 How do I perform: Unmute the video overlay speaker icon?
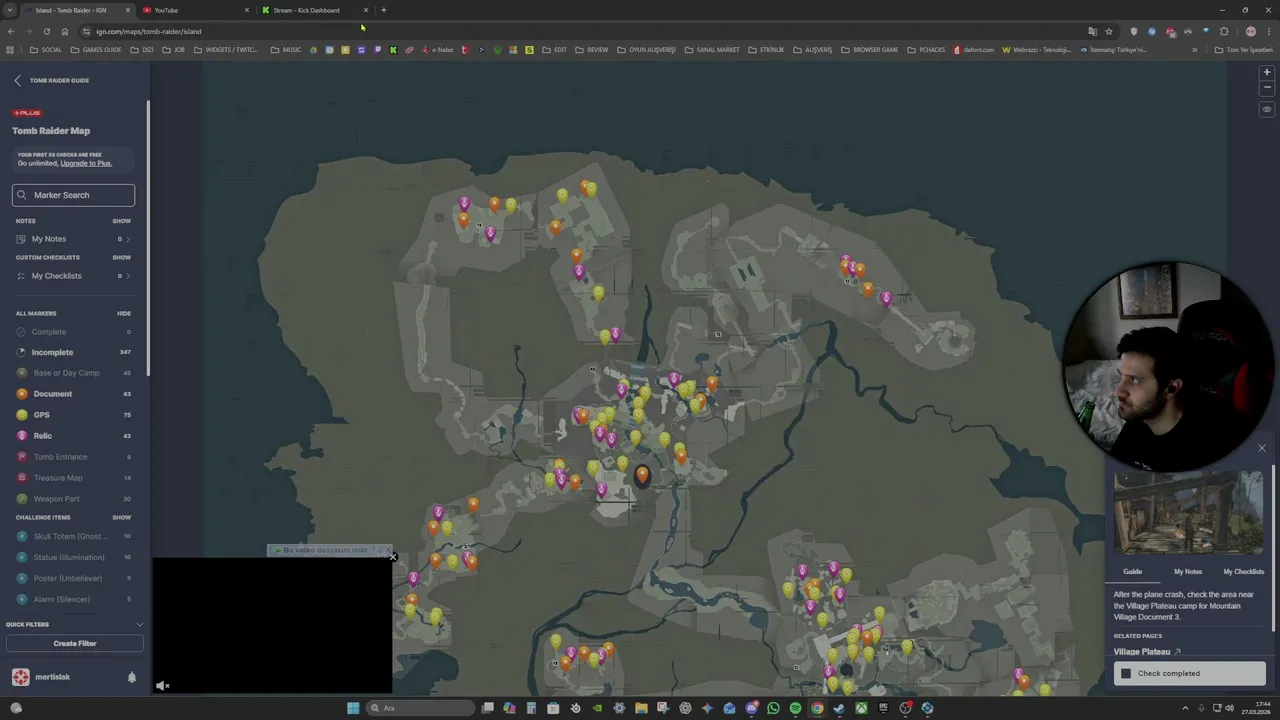tap(162, 685)
